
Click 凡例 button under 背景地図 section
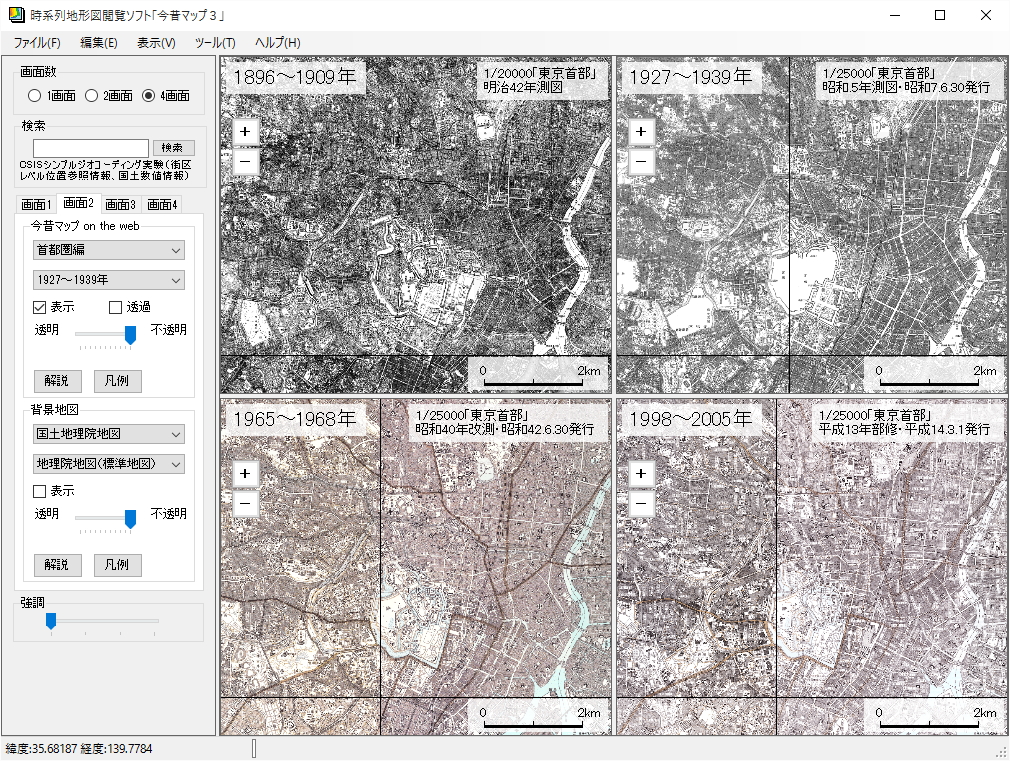coord(117,565)
